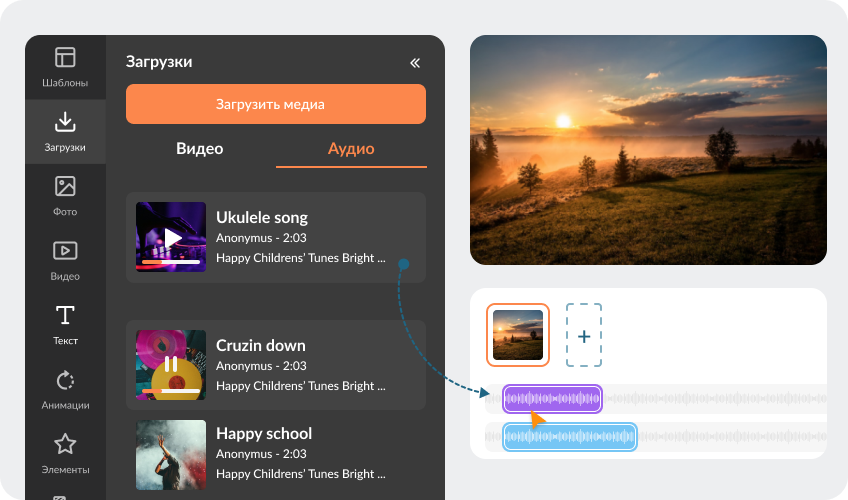Click the Cruzin down progress bar

point(171,390)
